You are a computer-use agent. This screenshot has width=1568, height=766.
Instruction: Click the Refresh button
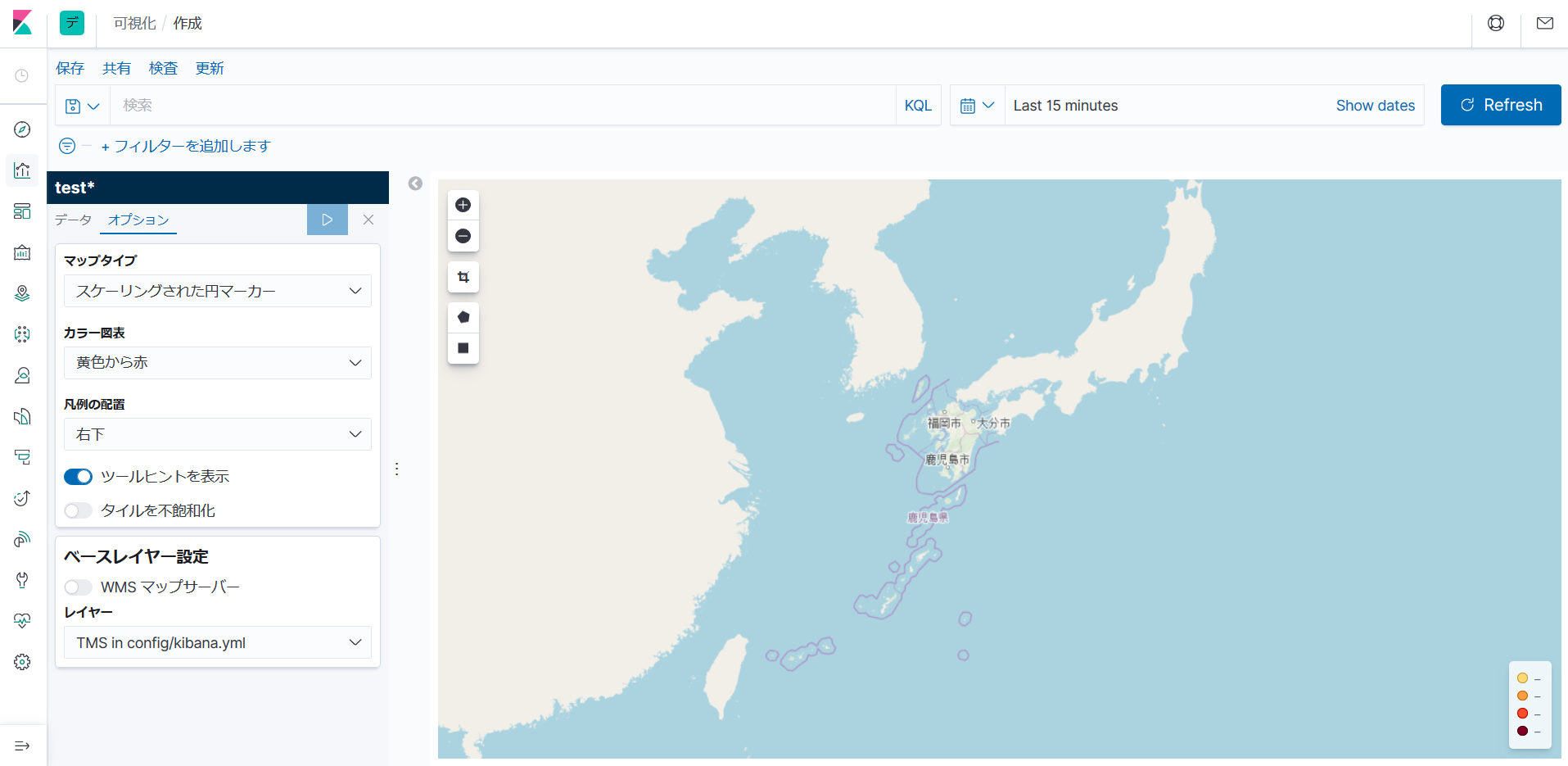[x=1500, y=105]
